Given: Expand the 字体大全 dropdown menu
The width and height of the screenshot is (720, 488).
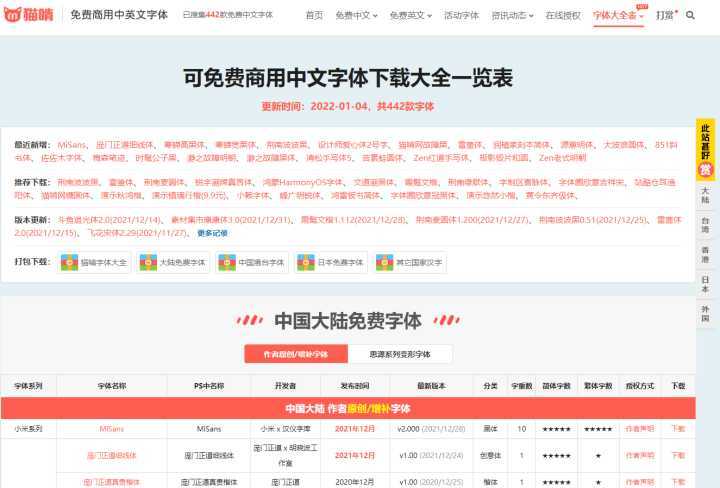Looking at the screenshot, I should [619, 15].
